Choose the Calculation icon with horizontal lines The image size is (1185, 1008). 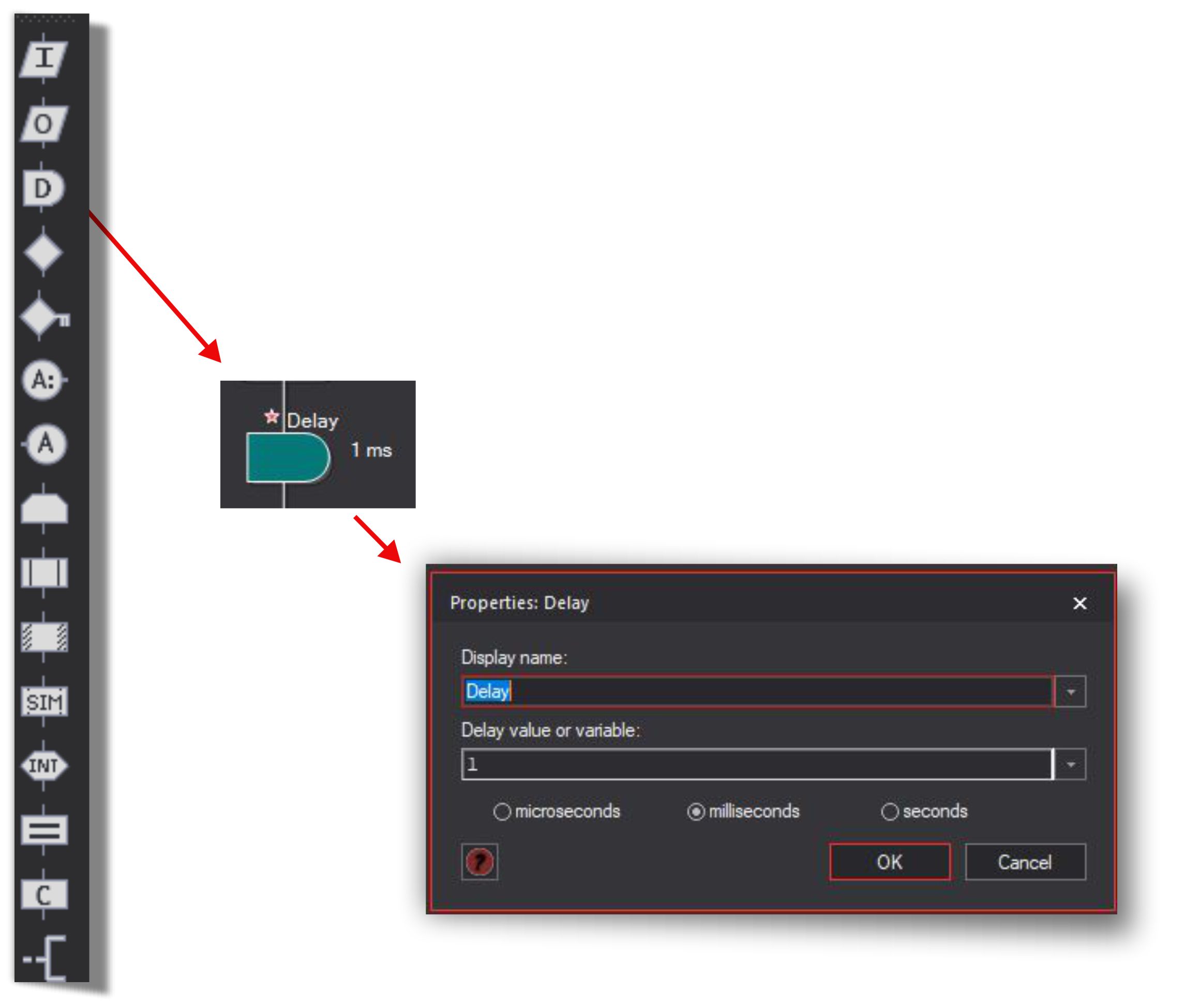click(x=44, y=829)
